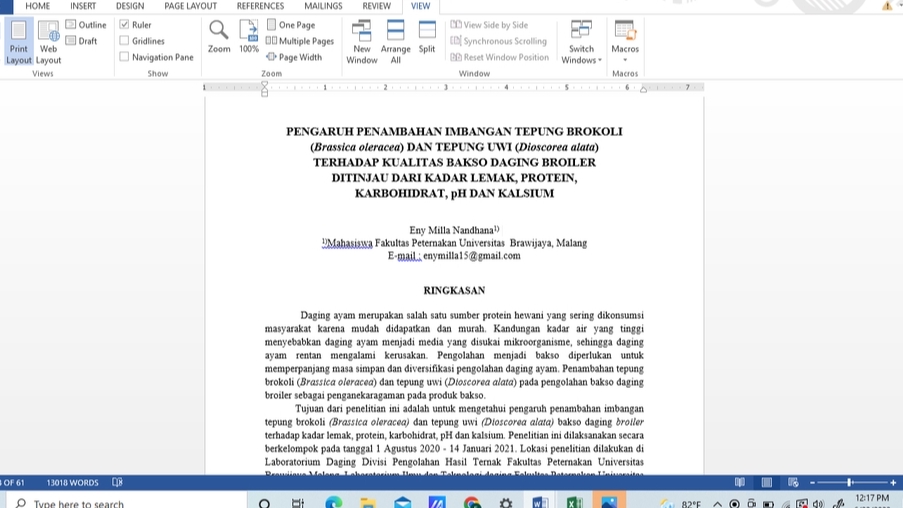Fit zoom to Page Width
Viewport: 903px width, 508px height.
pyautogui.click(x=294, y=57)
